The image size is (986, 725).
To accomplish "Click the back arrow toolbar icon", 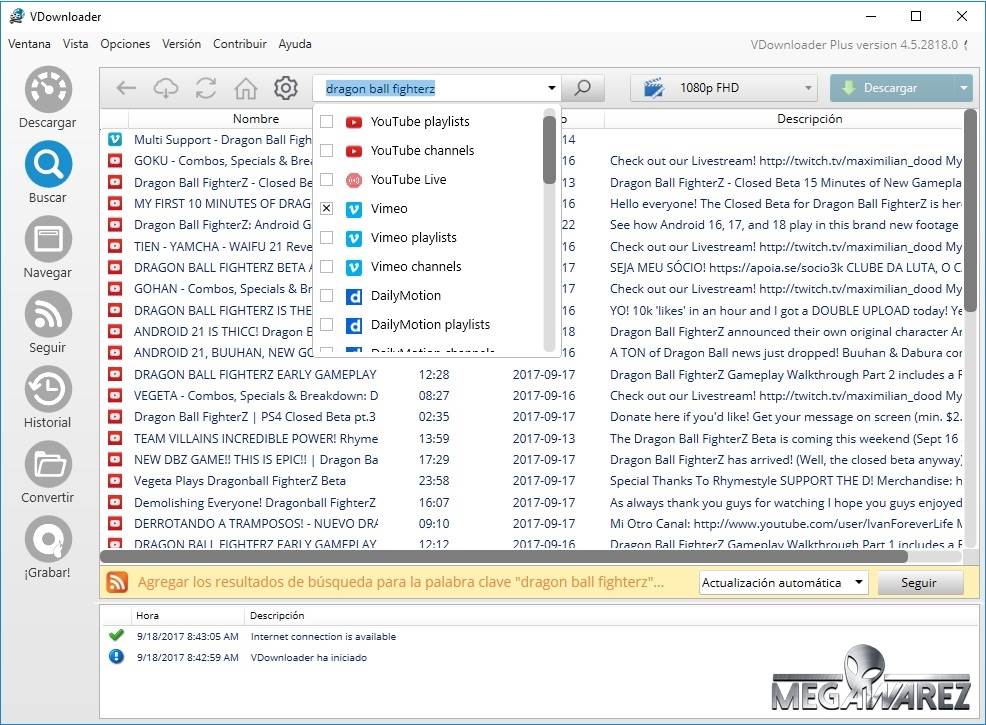I will (x=126, y=88).
